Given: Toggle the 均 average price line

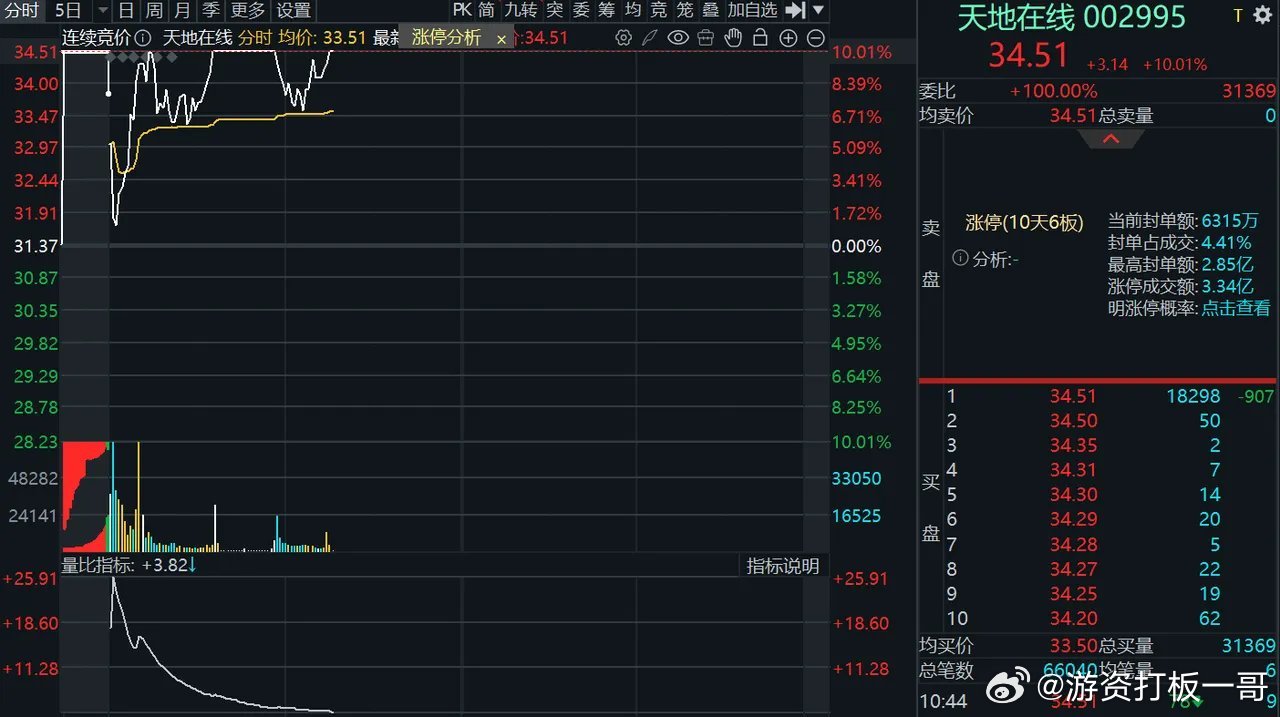Looking at the screenshot, I should click(x=633, y=10).
